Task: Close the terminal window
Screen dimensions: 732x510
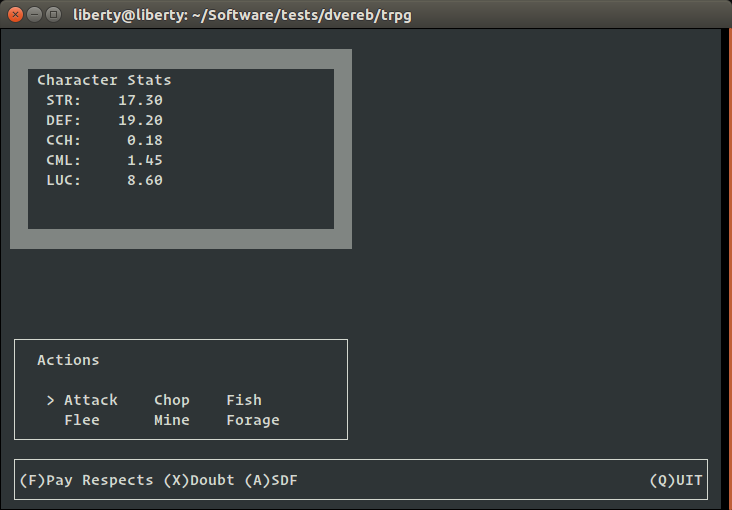Action: (15, 15)
